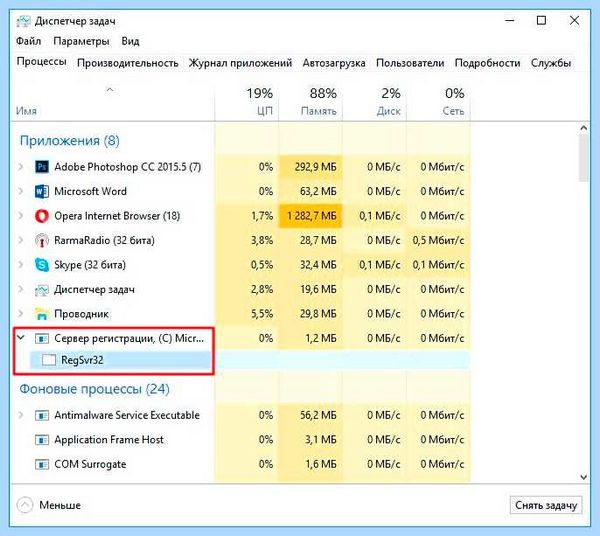The width and height of the screenshot is (600, 536).
Task: Click the RegSvr32 window icon
Action: click(49, 360)
